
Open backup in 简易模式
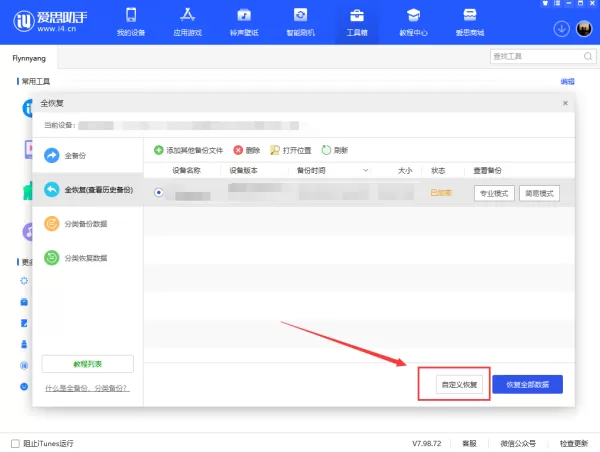click(x=539, y=193)
